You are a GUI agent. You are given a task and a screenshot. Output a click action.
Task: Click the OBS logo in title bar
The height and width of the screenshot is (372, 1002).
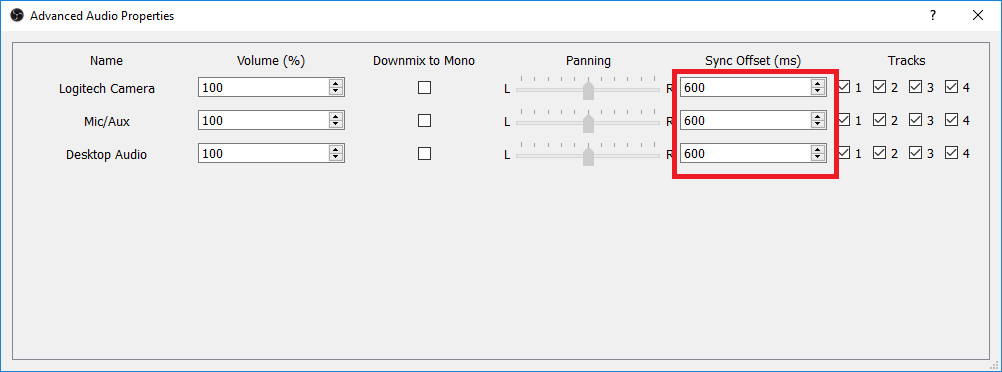tap(17, 16)
